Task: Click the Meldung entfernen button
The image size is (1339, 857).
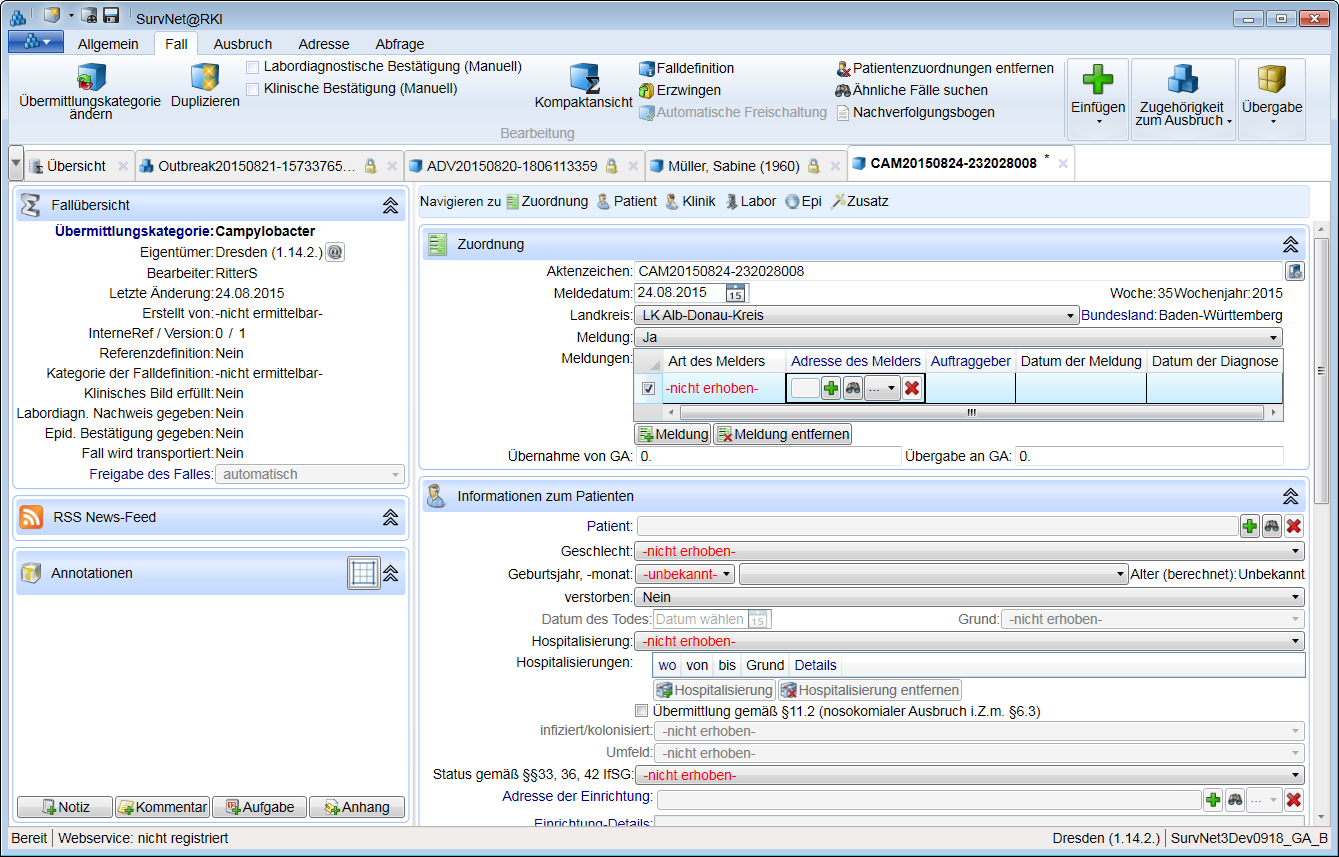Action: click(x=783, y=434)
